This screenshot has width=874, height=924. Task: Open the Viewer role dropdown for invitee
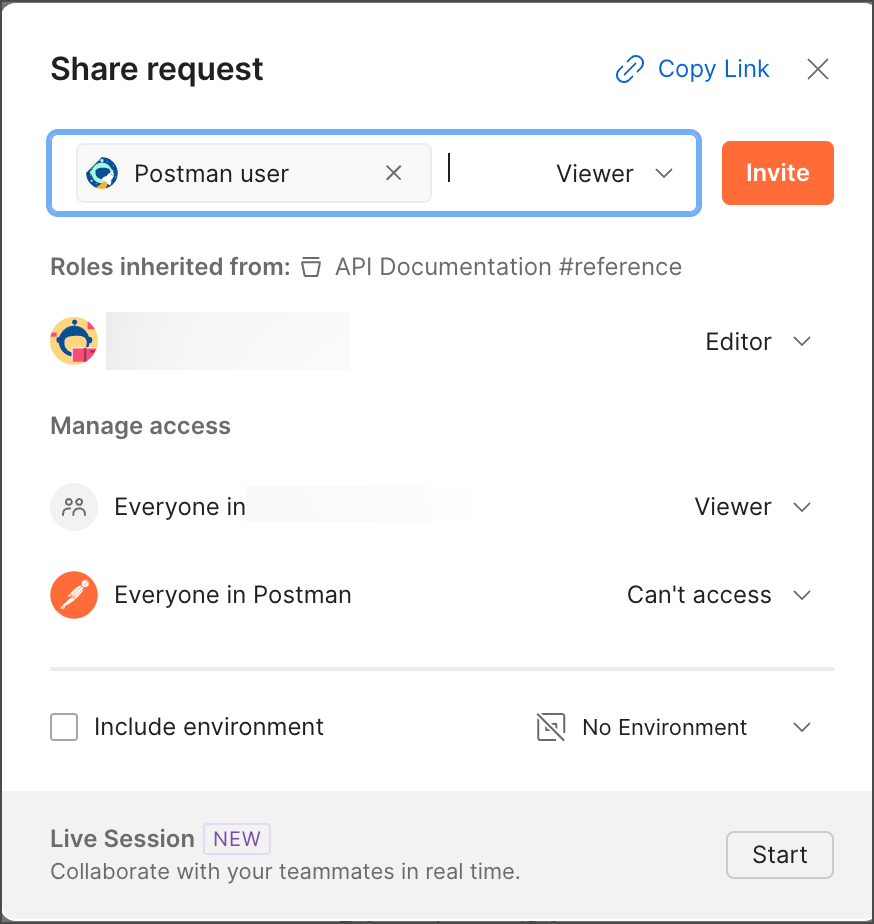pyautogui.click(x=614, y=173)
